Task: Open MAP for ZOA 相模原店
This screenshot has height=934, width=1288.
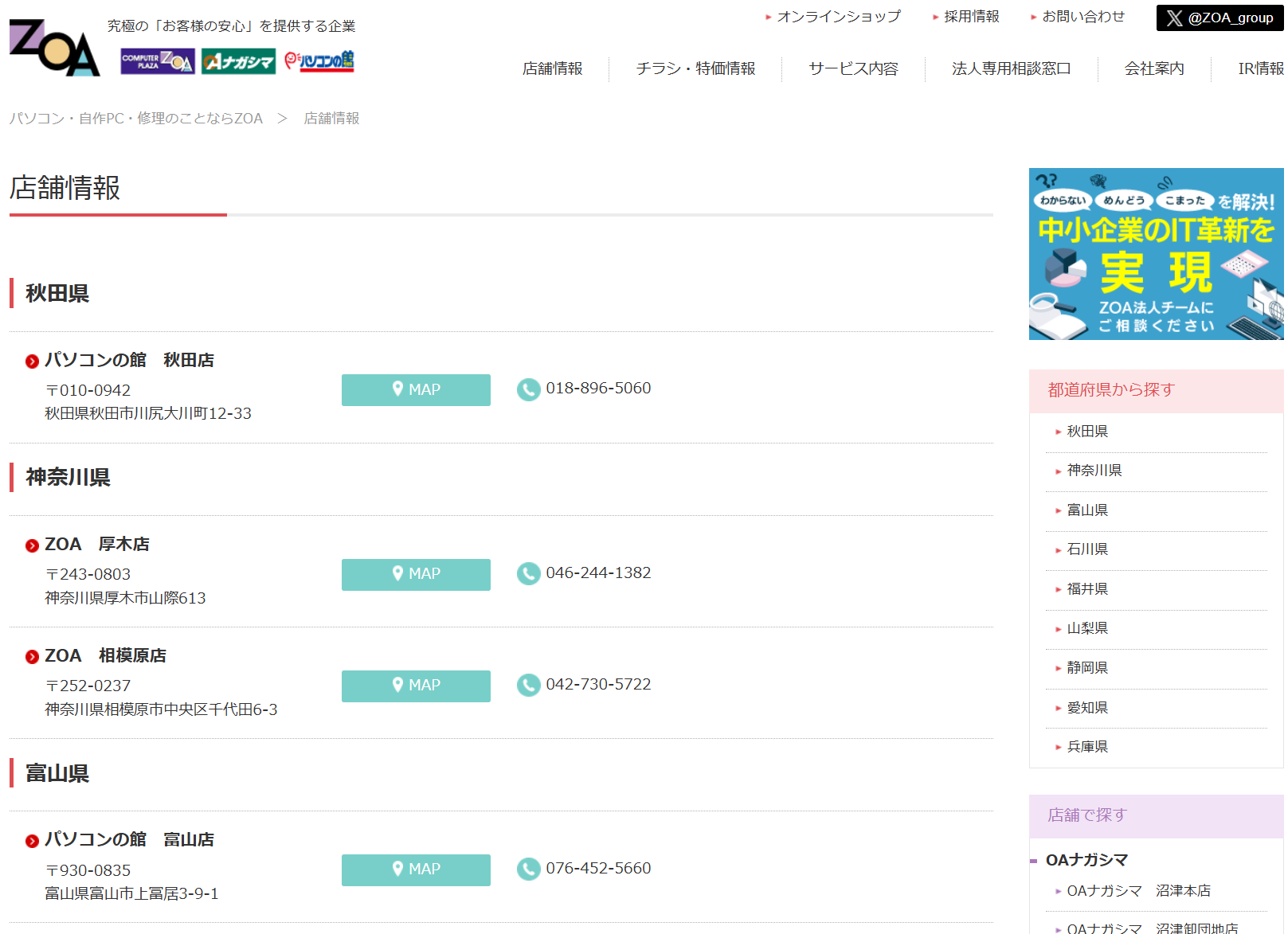Action: (416, 686)
